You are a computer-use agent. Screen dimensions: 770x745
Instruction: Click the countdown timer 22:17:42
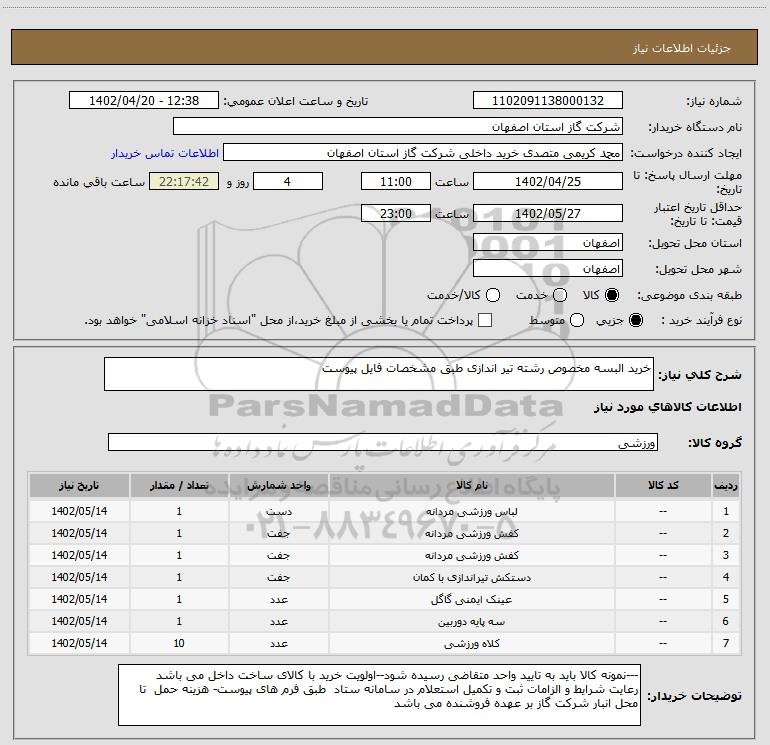point(184,181)
